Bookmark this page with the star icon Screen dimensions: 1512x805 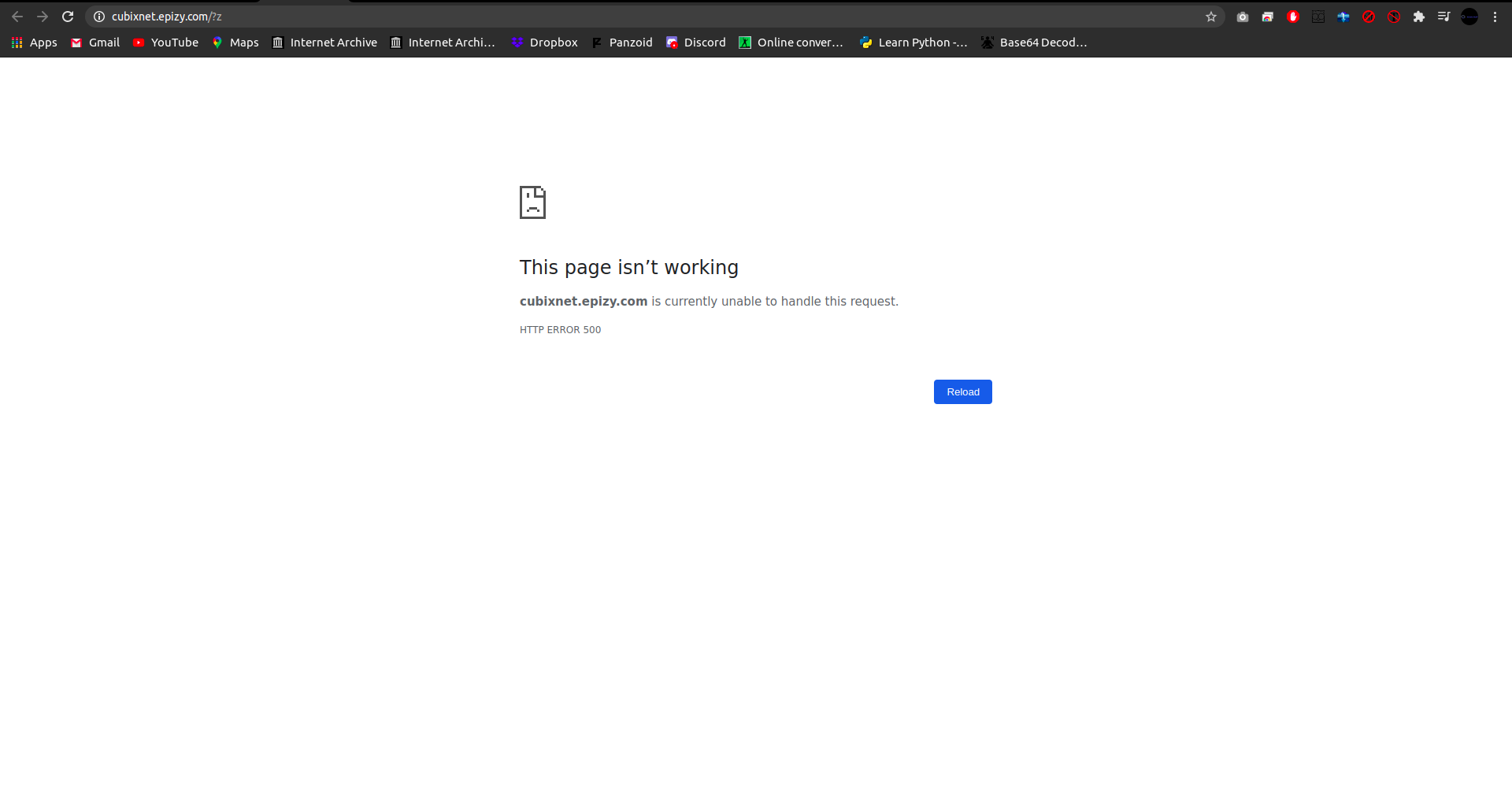1212,16
